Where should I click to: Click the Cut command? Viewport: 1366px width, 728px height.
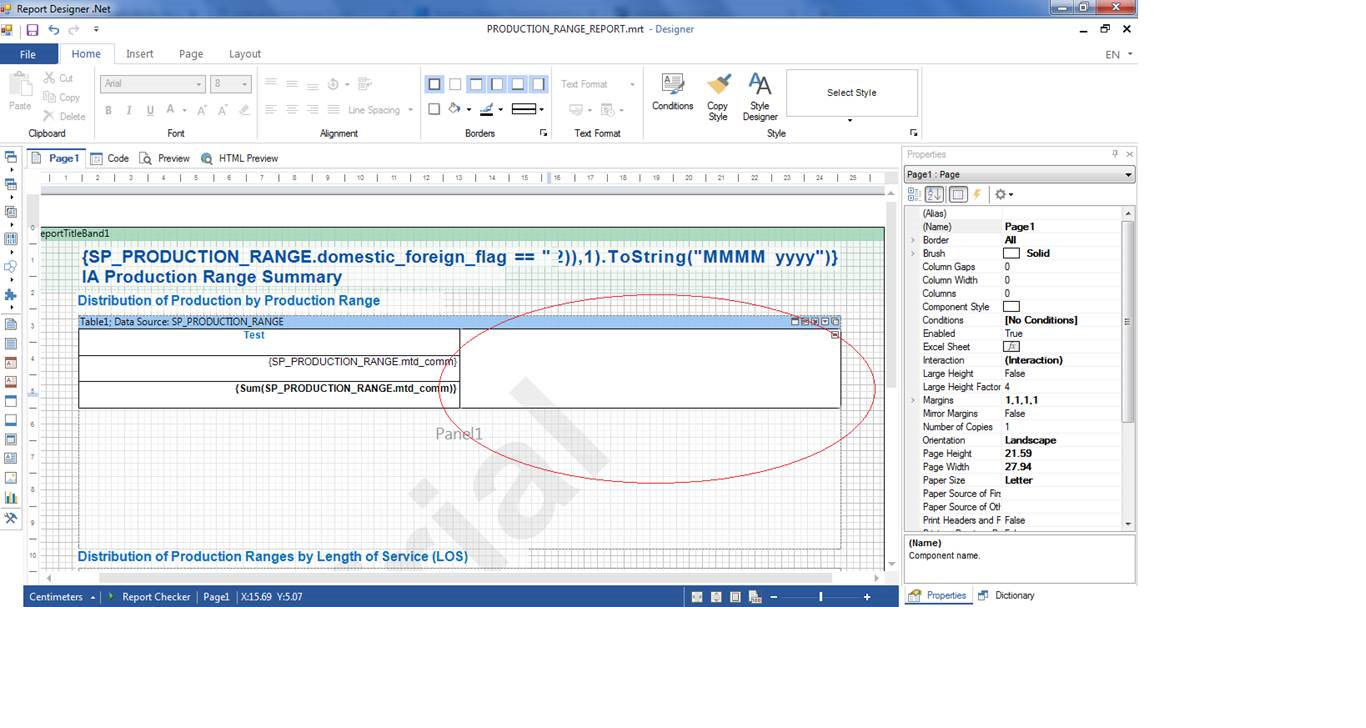point(59,78)
